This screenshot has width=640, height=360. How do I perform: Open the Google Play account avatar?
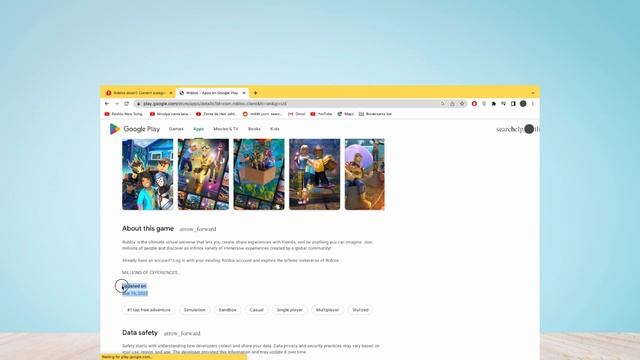click(x=529, y=129)
